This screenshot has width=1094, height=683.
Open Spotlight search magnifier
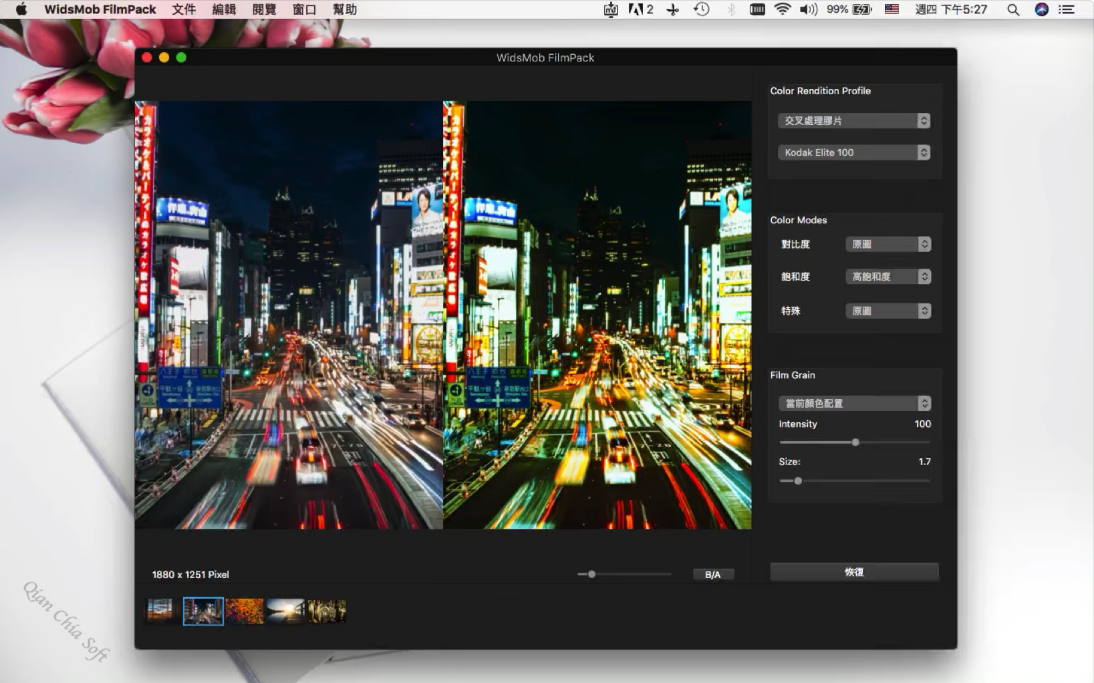coord(1013,9)
